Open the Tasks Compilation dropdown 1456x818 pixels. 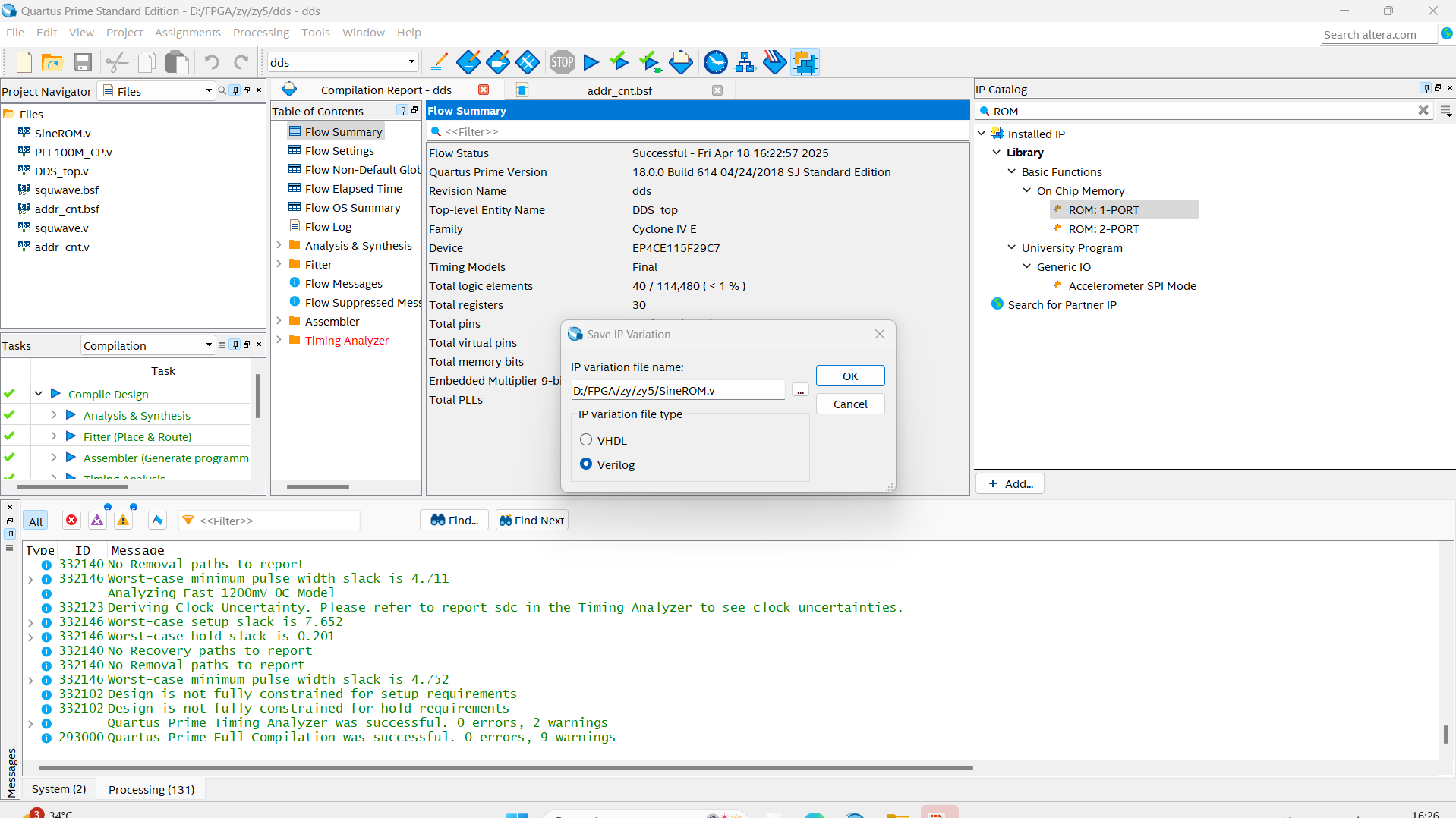click(x=210, y=345)
